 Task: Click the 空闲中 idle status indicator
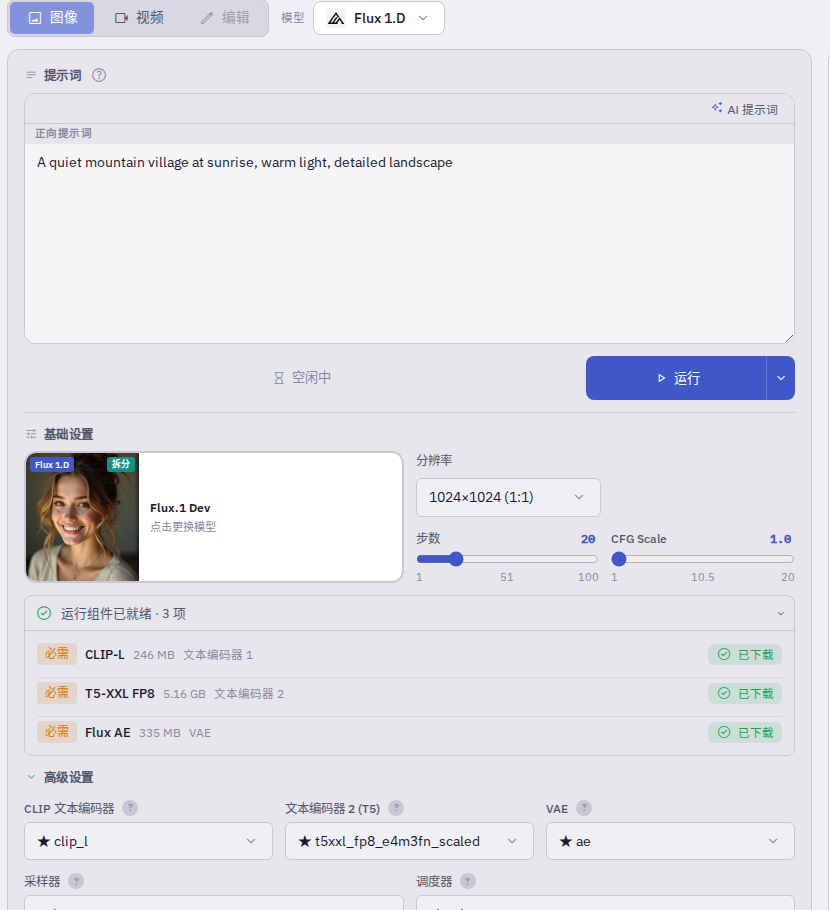coord(302,378)
